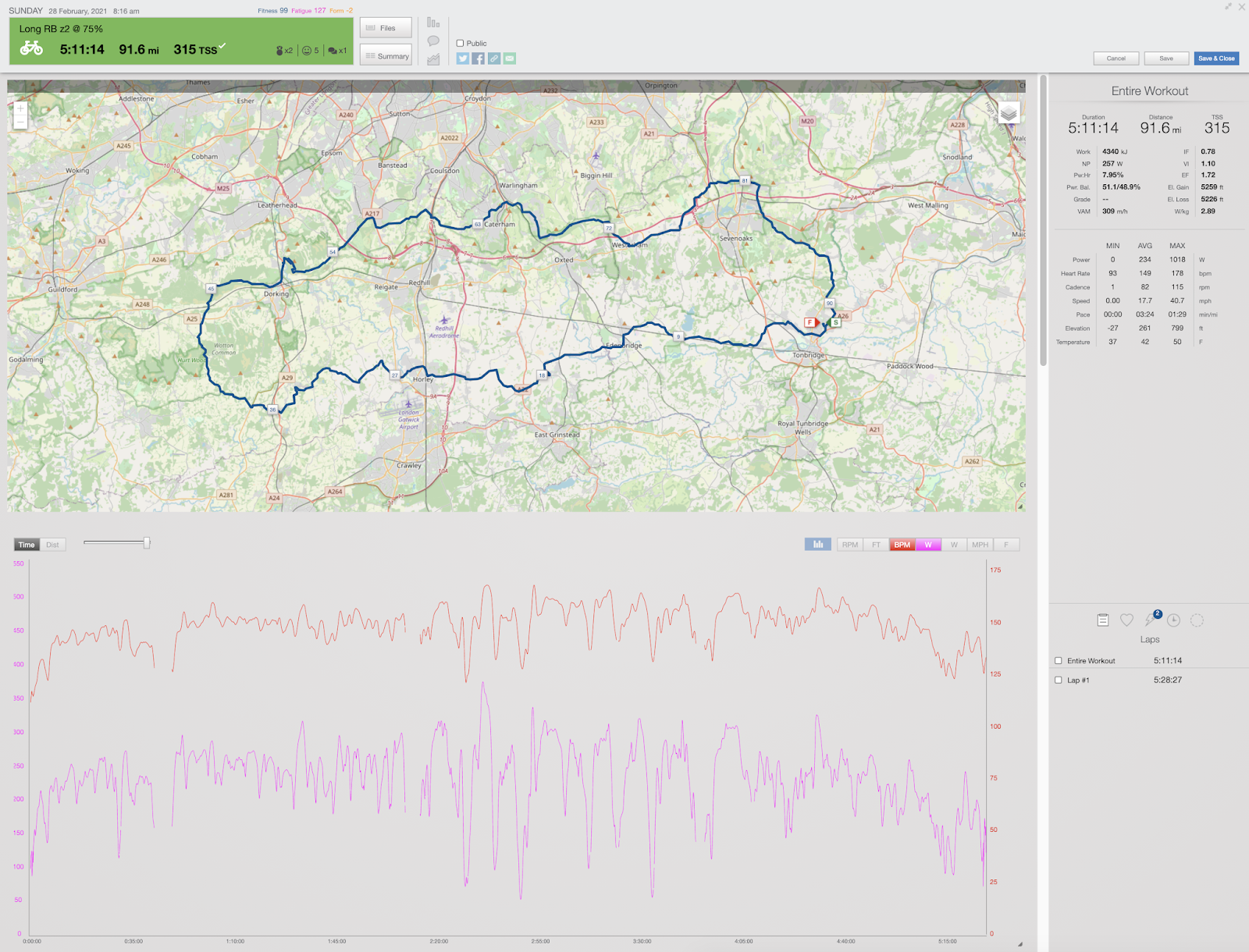The height and width of the screenshot is (952, 1249).
Task: Click the IF value 0.78
Action: pos(1208,151)
